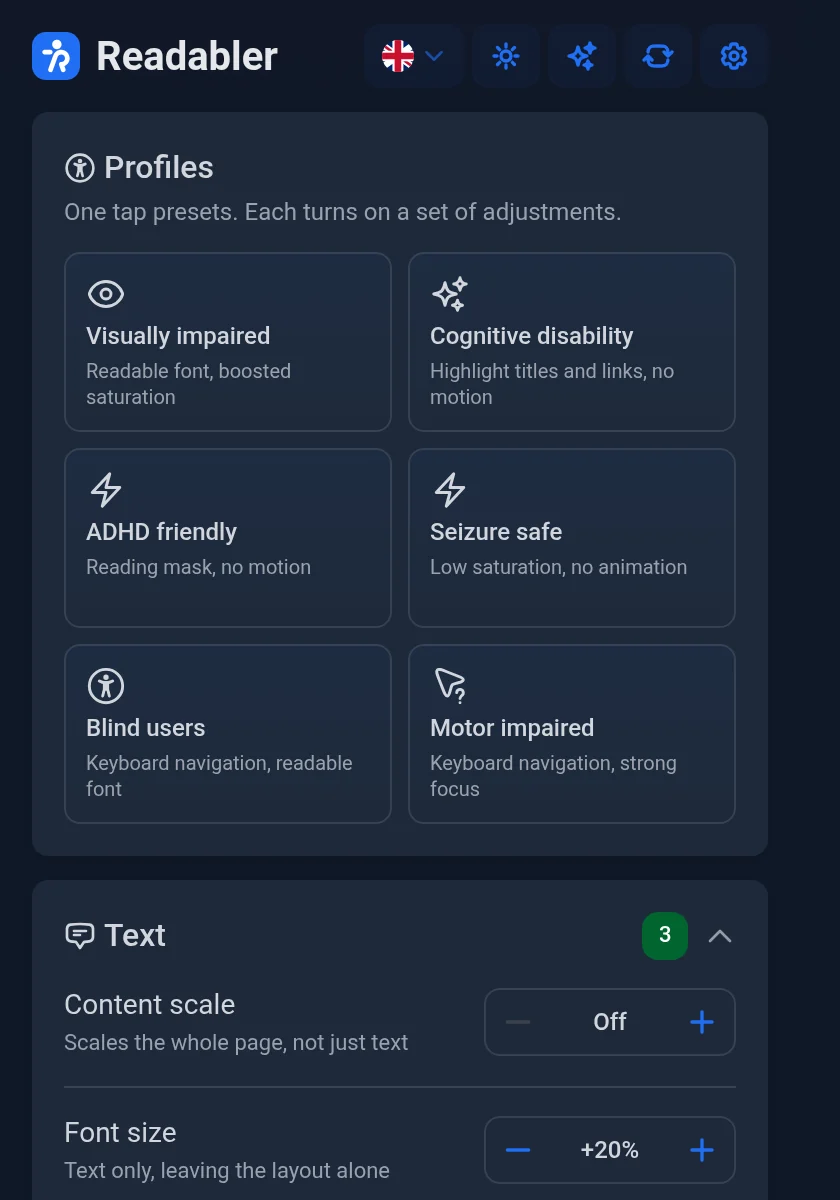Click the sparkles icon in the header
This screenshot has width=840, height=1200.
tap(582, 56)
